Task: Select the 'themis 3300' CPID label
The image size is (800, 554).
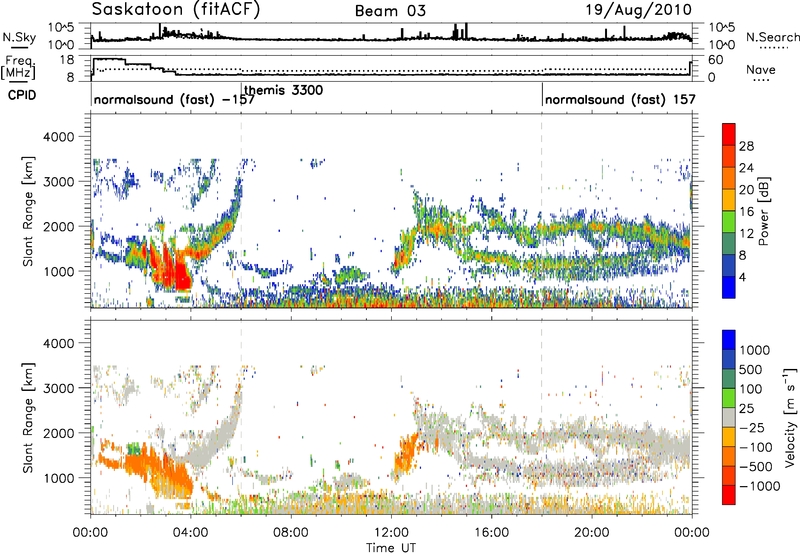Action: pyautogui.click(x=284, y=90)
